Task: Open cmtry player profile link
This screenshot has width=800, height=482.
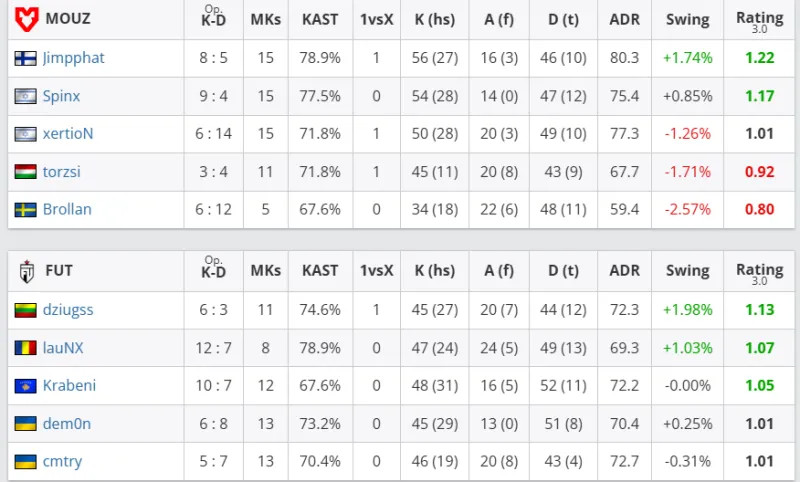Action: [62, 462]
